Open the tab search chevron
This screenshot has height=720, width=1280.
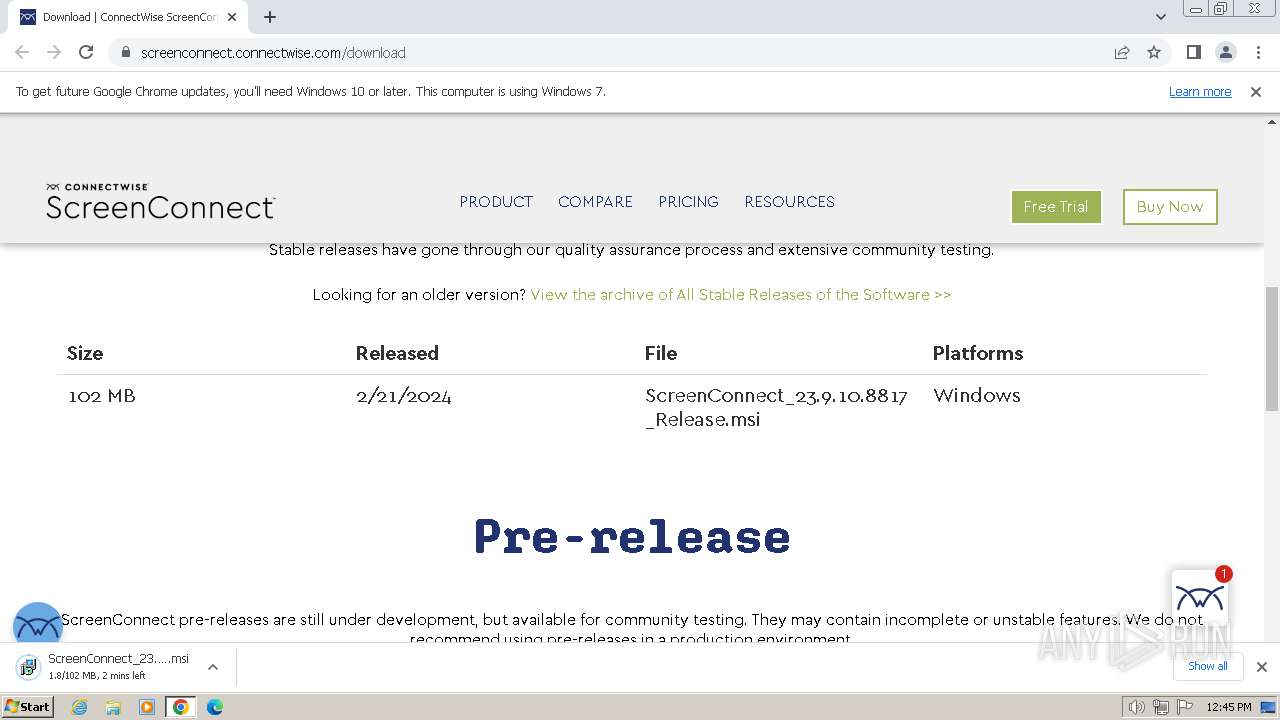point(1160,16)
